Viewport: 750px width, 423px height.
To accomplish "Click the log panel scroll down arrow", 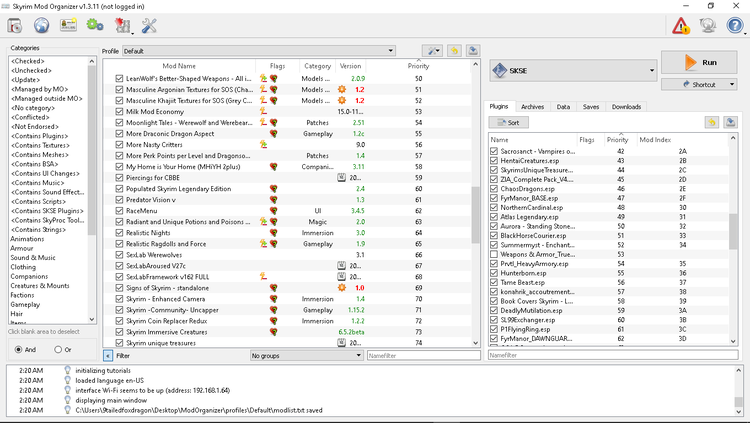I will [x=739, y=411].
